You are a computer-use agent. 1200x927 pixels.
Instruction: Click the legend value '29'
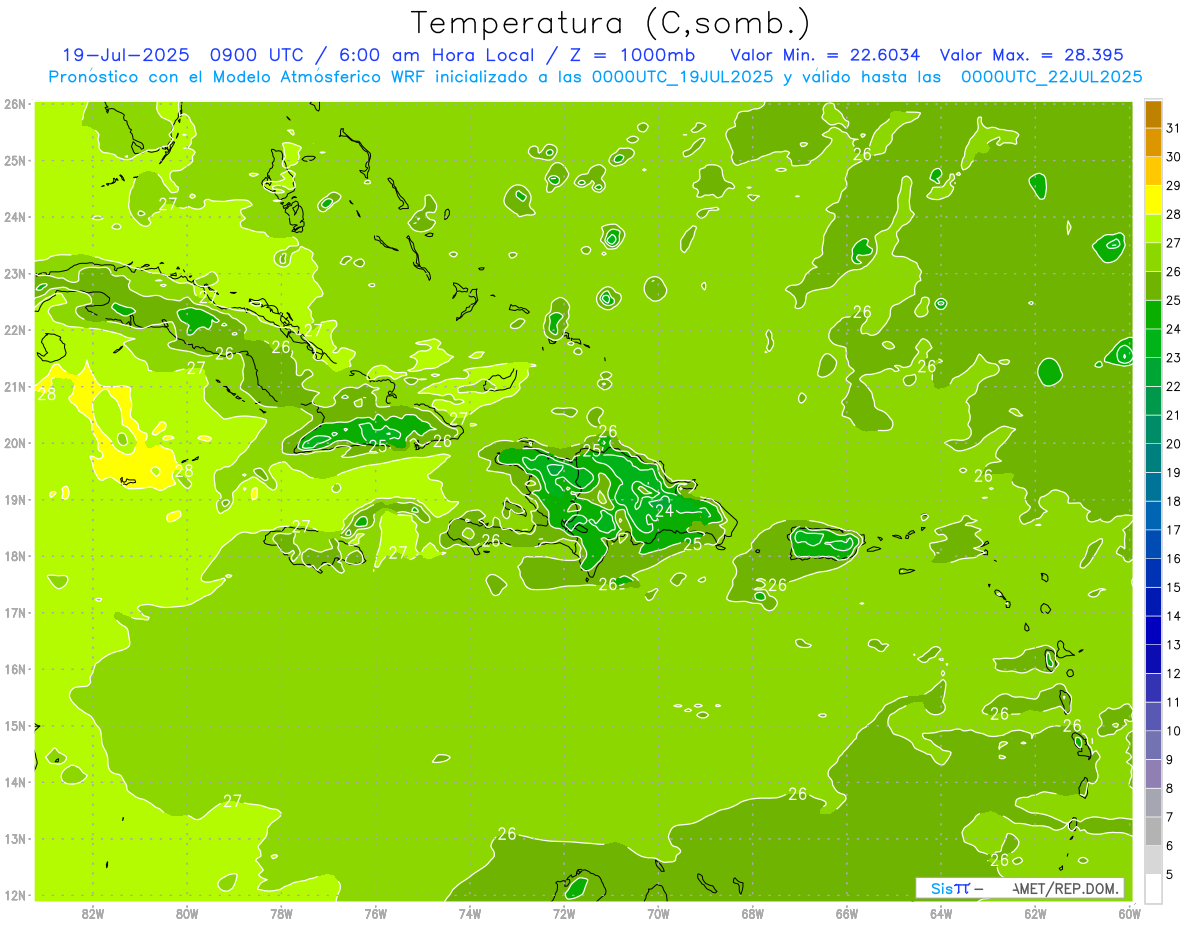[1173, 186]
